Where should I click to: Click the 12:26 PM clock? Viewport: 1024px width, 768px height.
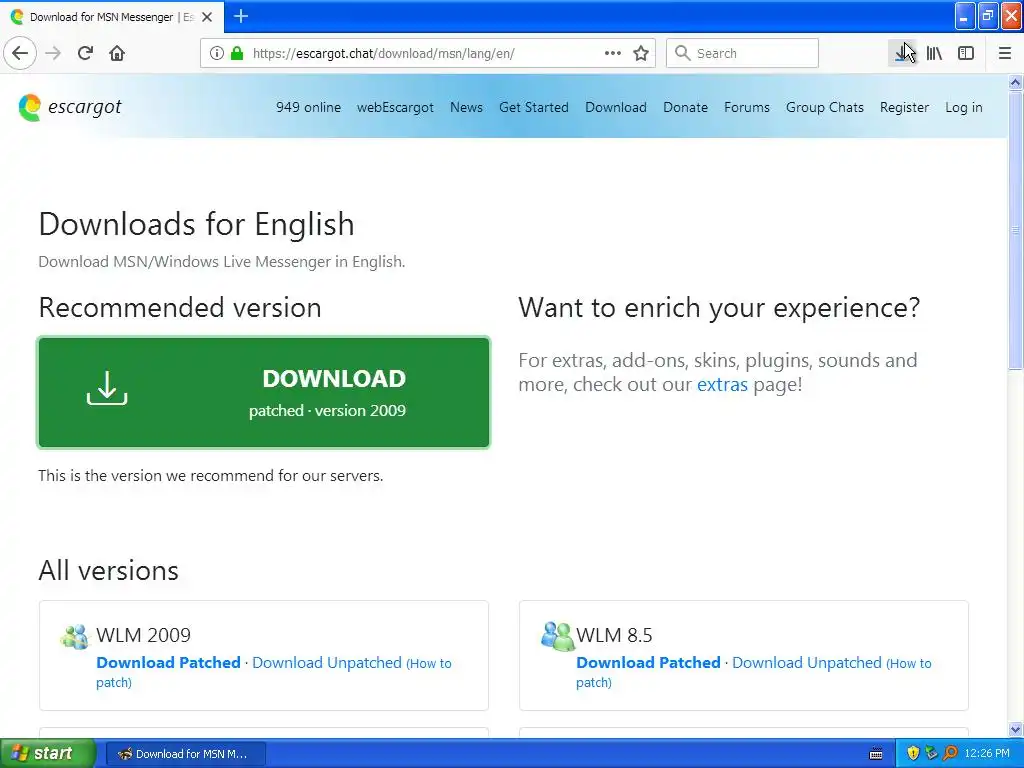986,753
